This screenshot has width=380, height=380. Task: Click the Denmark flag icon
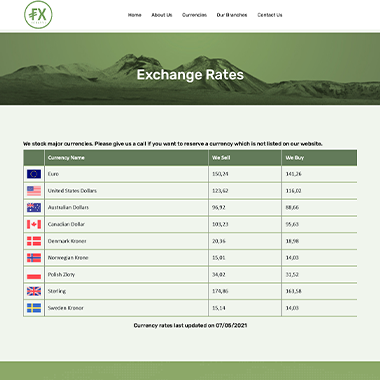click(x=34, y=241)
